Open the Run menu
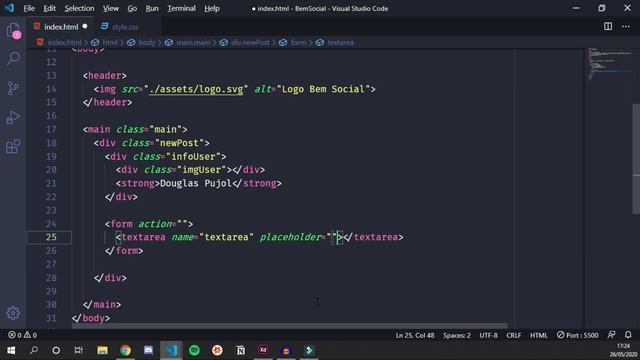The height and width of the screenshot is (360, 640). coord(152,9)
